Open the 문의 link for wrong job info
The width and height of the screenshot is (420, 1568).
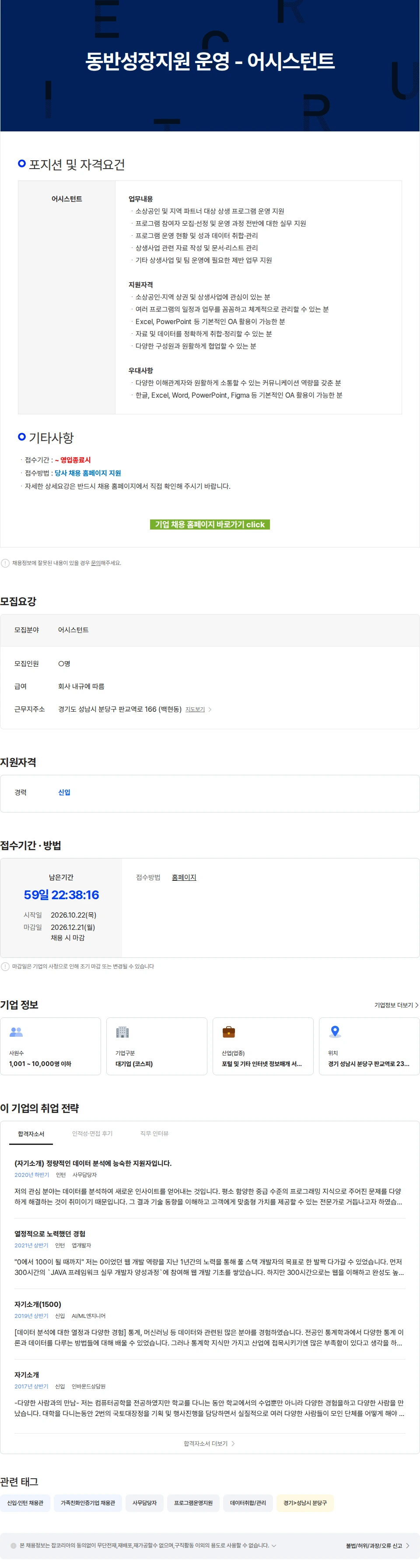95,563
